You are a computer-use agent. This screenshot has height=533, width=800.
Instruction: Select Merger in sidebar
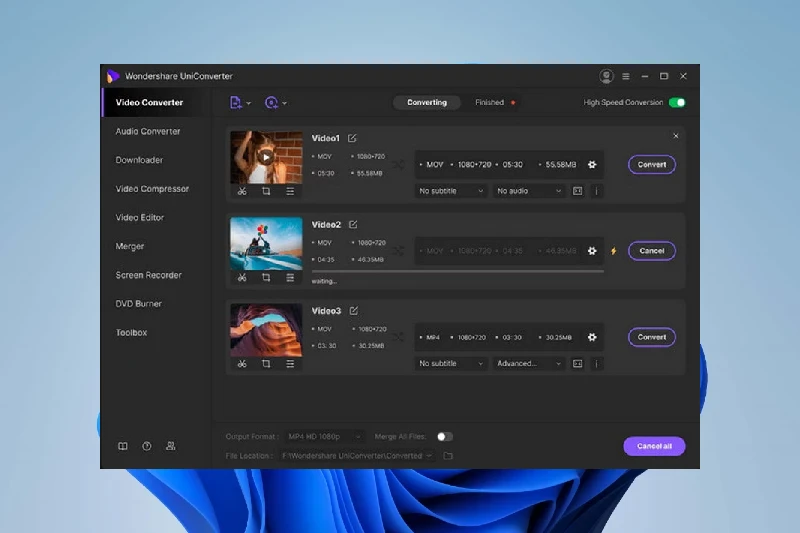pos(130,246)
